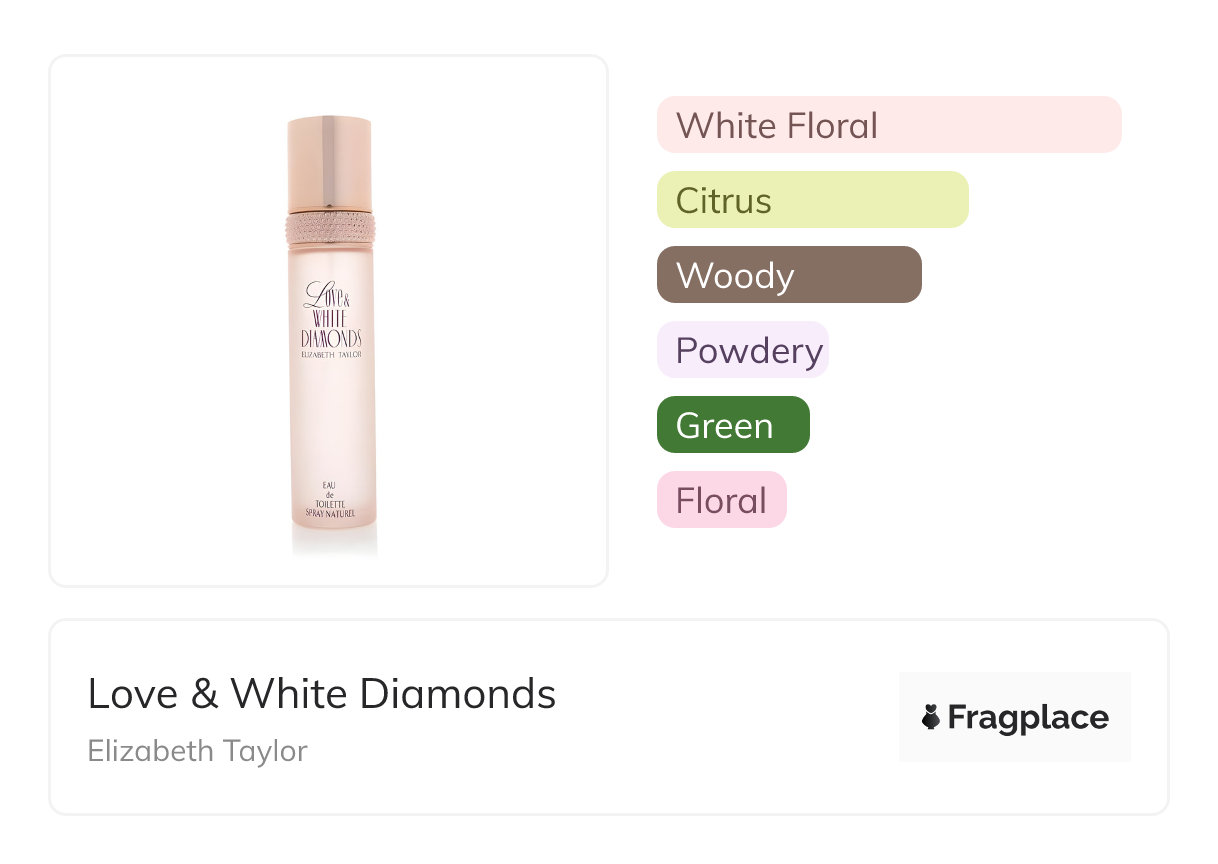Viewport: 1218px width, 864px height.
Task: Click 'SPRAY NATUREL' line on the bottle
Action: [330, 512]
